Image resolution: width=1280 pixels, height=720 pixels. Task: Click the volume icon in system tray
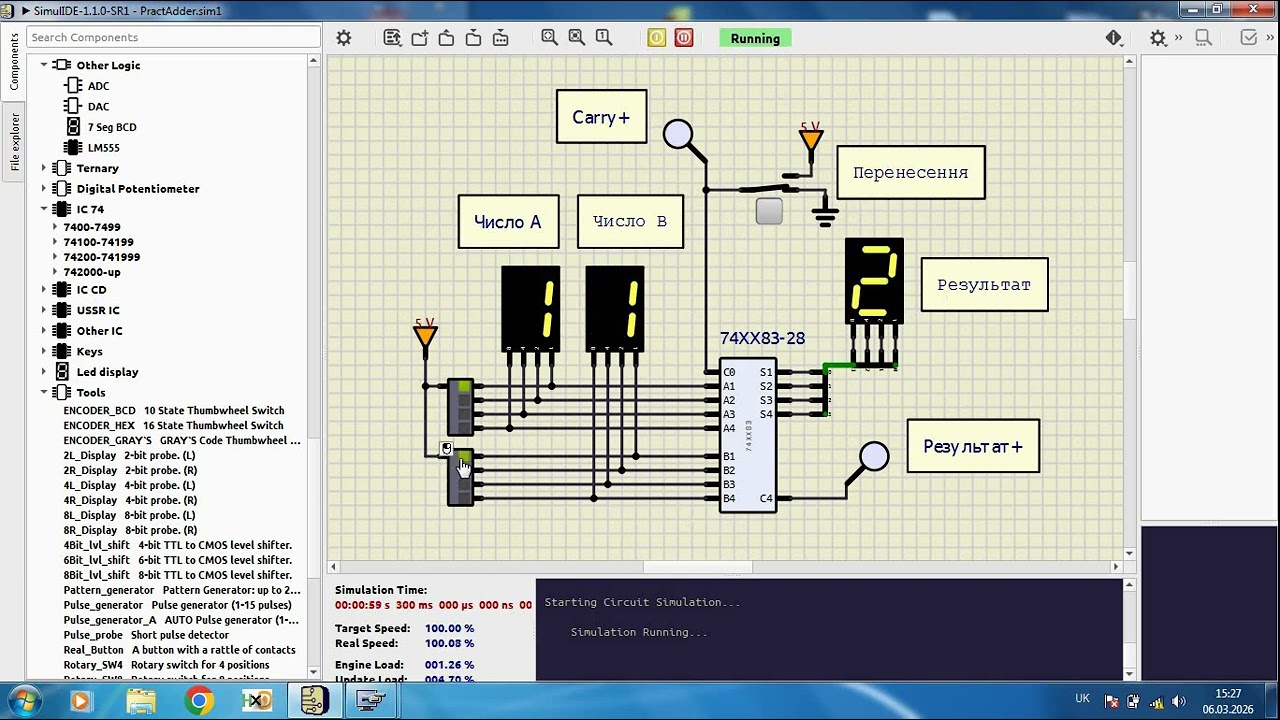click(x=1178, y=701)
